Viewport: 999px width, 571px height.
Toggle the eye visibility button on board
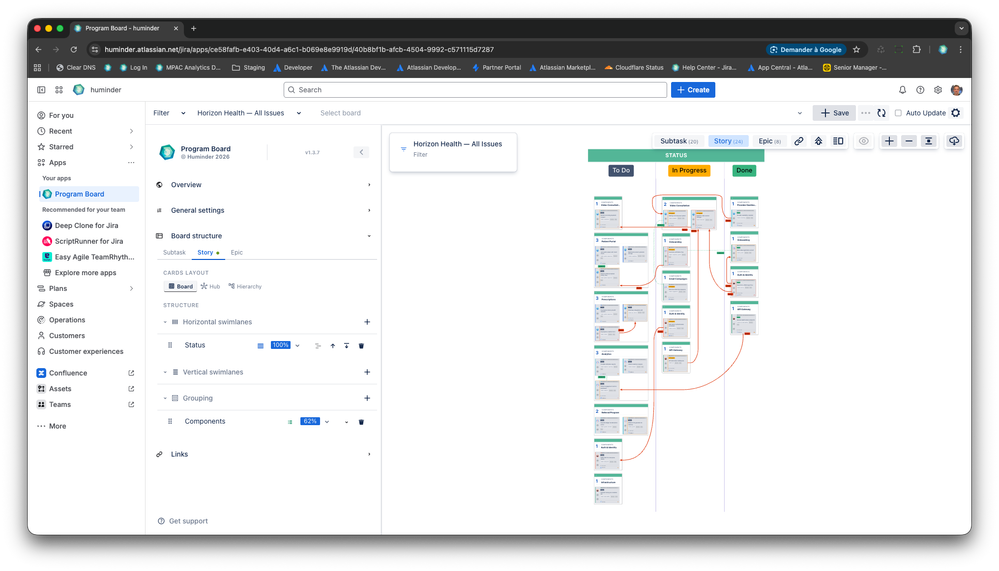863,141
